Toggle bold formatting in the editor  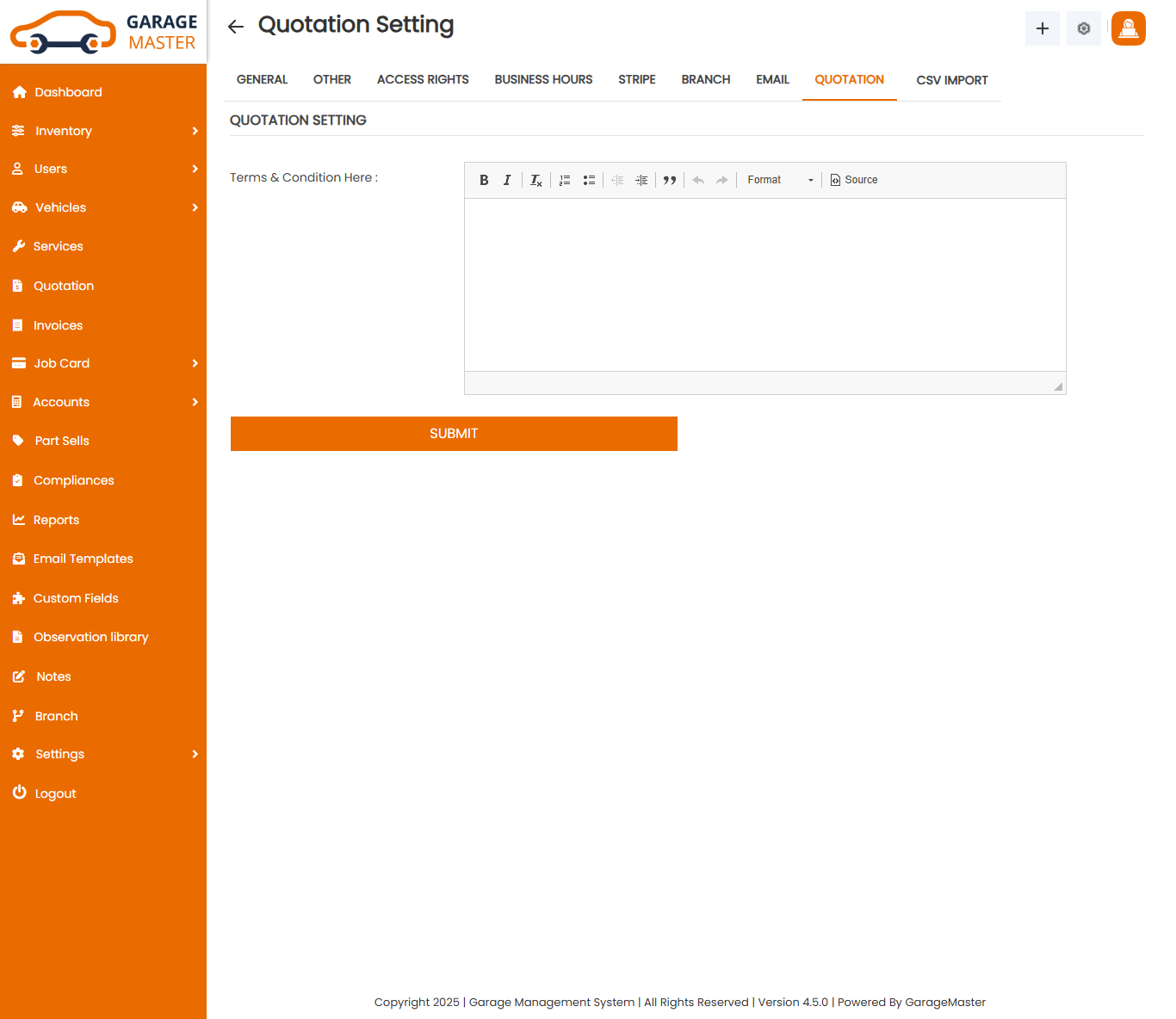tap(484, 180)
